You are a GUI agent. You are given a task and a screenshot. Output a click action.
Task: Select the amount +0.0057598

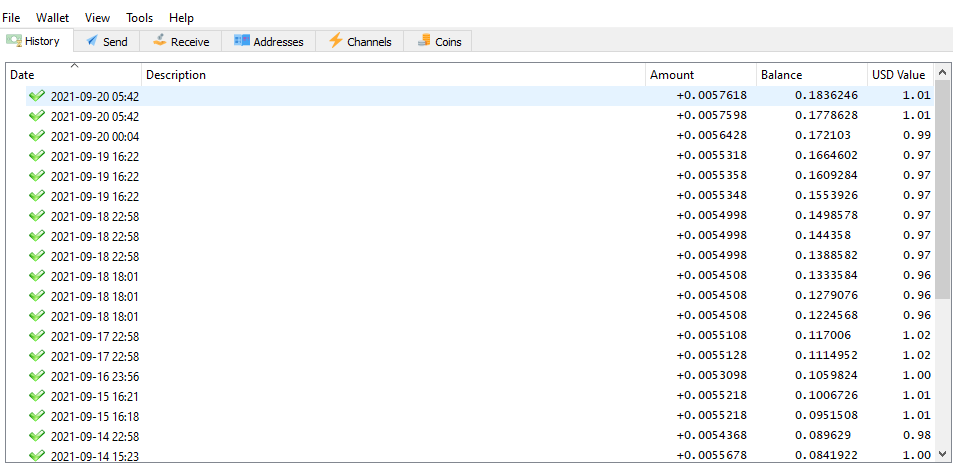[712, 116]
